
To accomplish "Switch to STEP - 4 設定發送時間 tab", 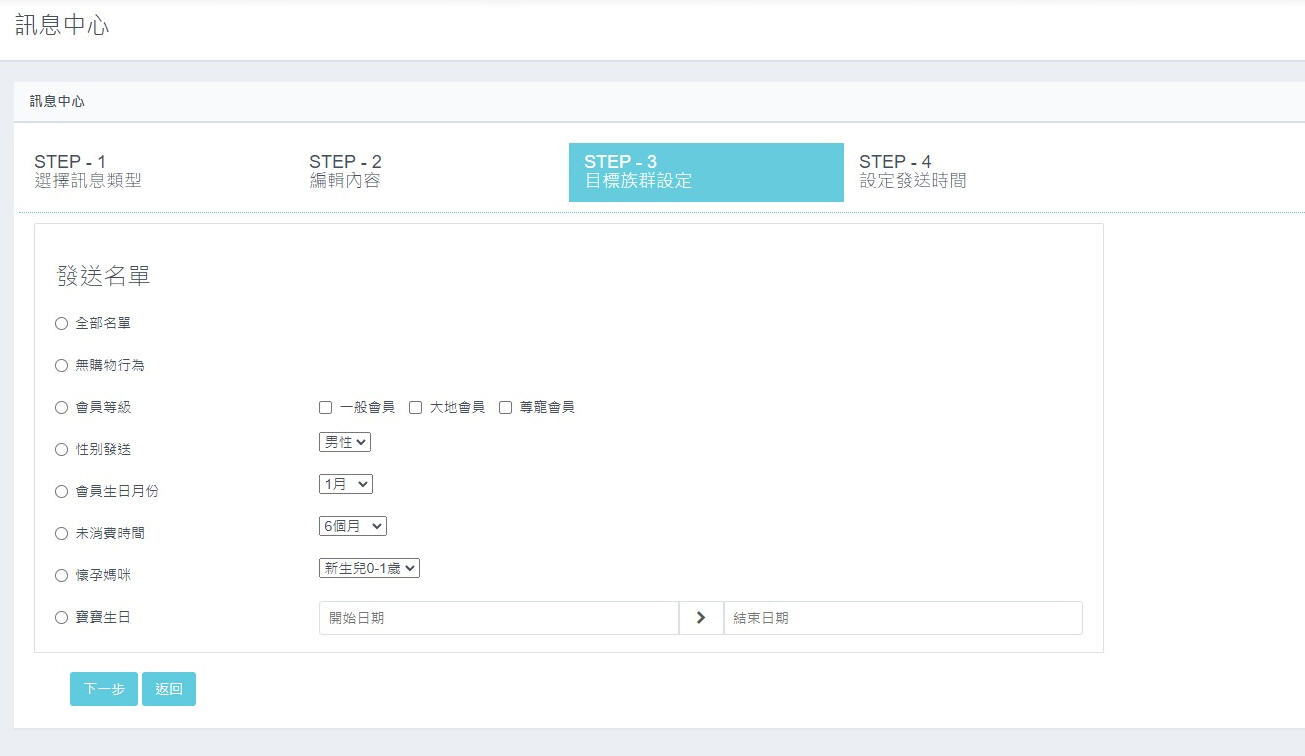I will (x=912, y=171).
